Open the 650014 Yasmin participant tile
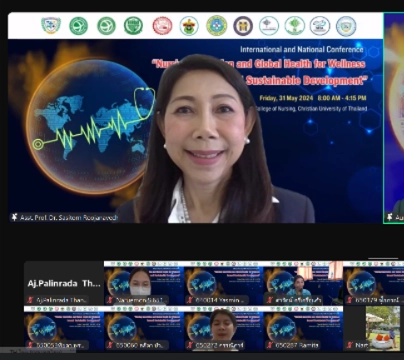Viewport: 404px width, 360px height. tap(224, 283)
